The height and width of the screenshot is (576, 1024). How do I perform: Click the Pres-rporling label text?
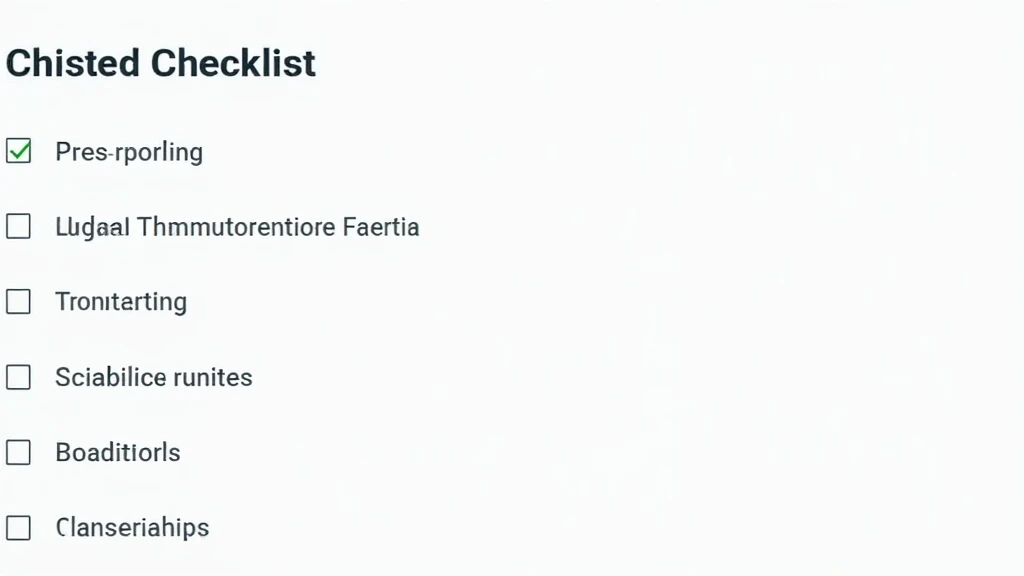[x=129, y=152]
